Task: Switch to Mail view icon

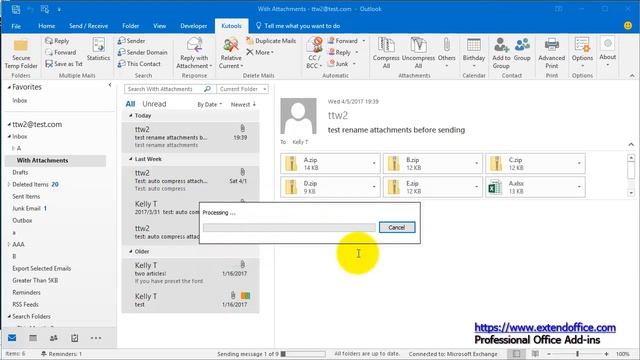Action: coord(12,338)
